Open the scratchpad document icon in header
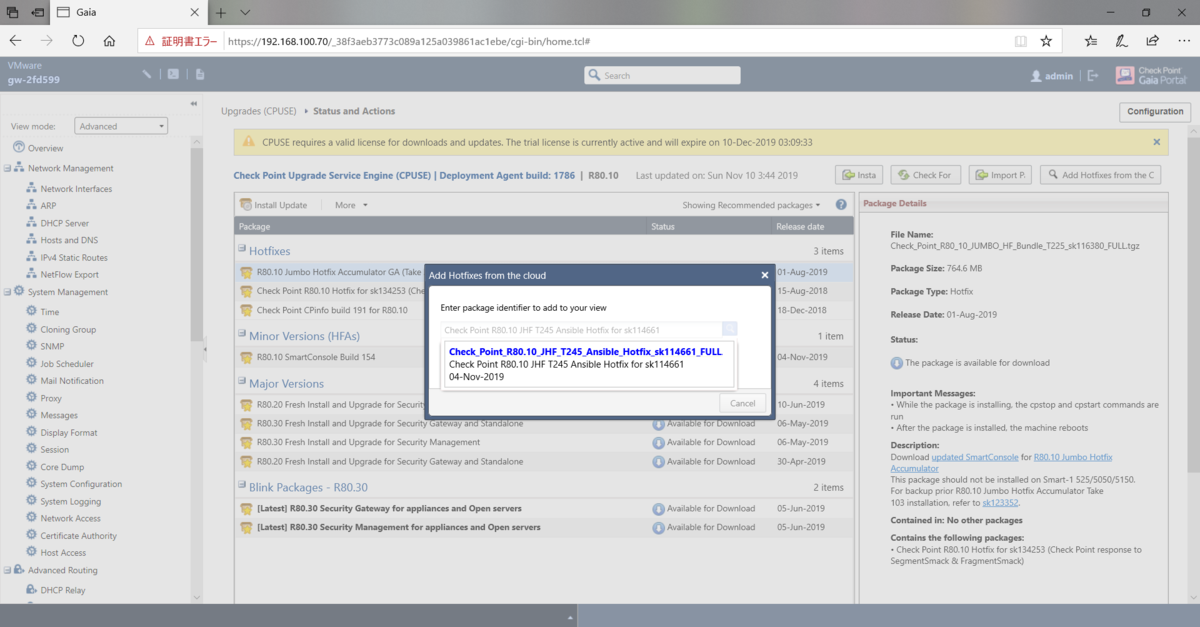Screen dimensions: 1200x627 [200, 74]
